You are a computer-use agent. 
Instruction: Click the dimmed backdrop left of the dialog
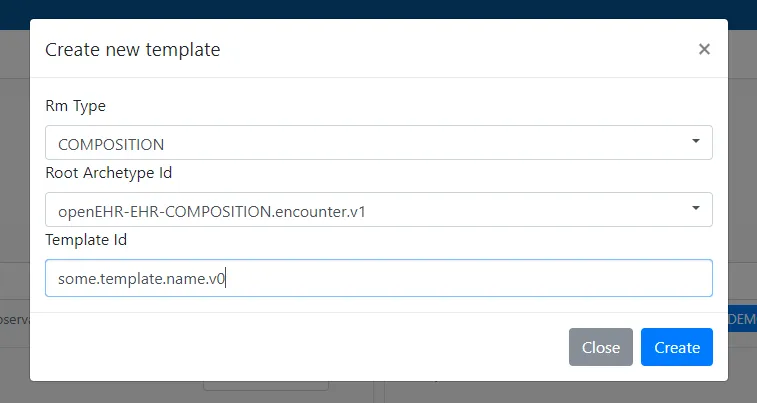click(14, 200)
